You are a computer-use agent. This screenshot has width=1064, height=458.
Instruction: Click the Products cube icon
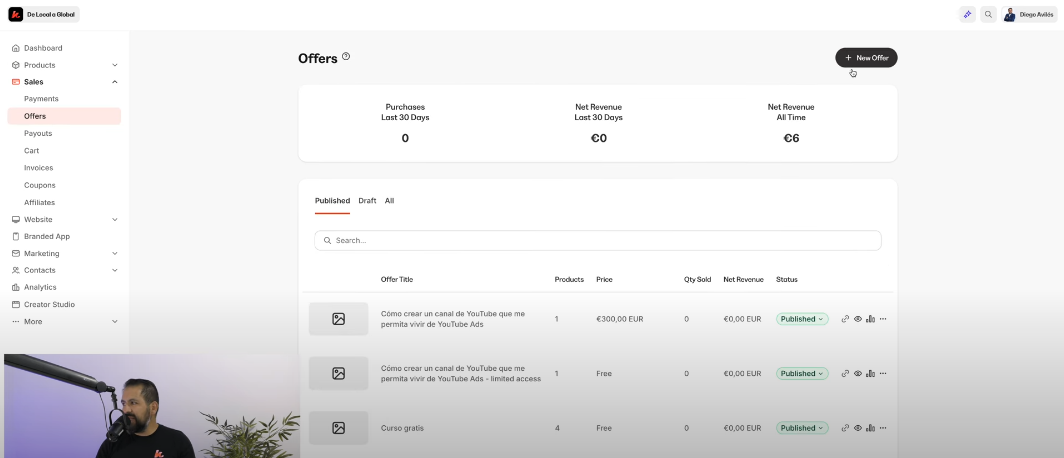pyautogui.click(x=16, y=65)
